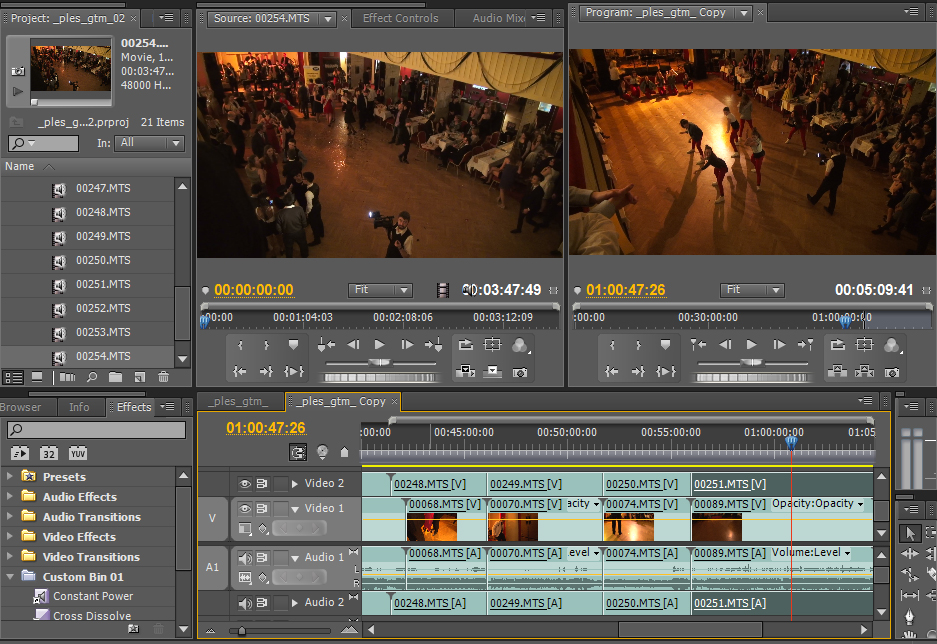Switch Project panel to icon view
The image size is (937, 644).
point(37,378)
